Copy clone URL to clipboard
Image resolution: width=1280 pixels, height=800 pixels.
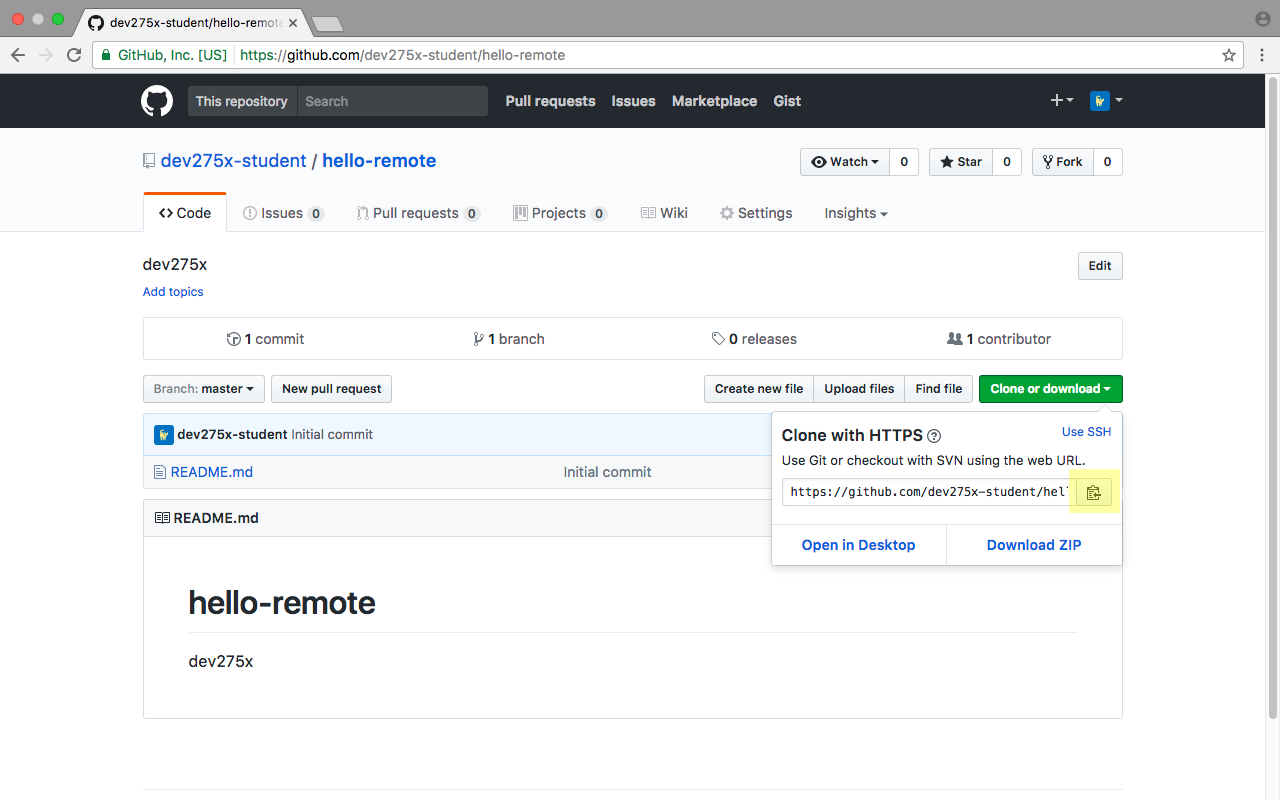1093,492
